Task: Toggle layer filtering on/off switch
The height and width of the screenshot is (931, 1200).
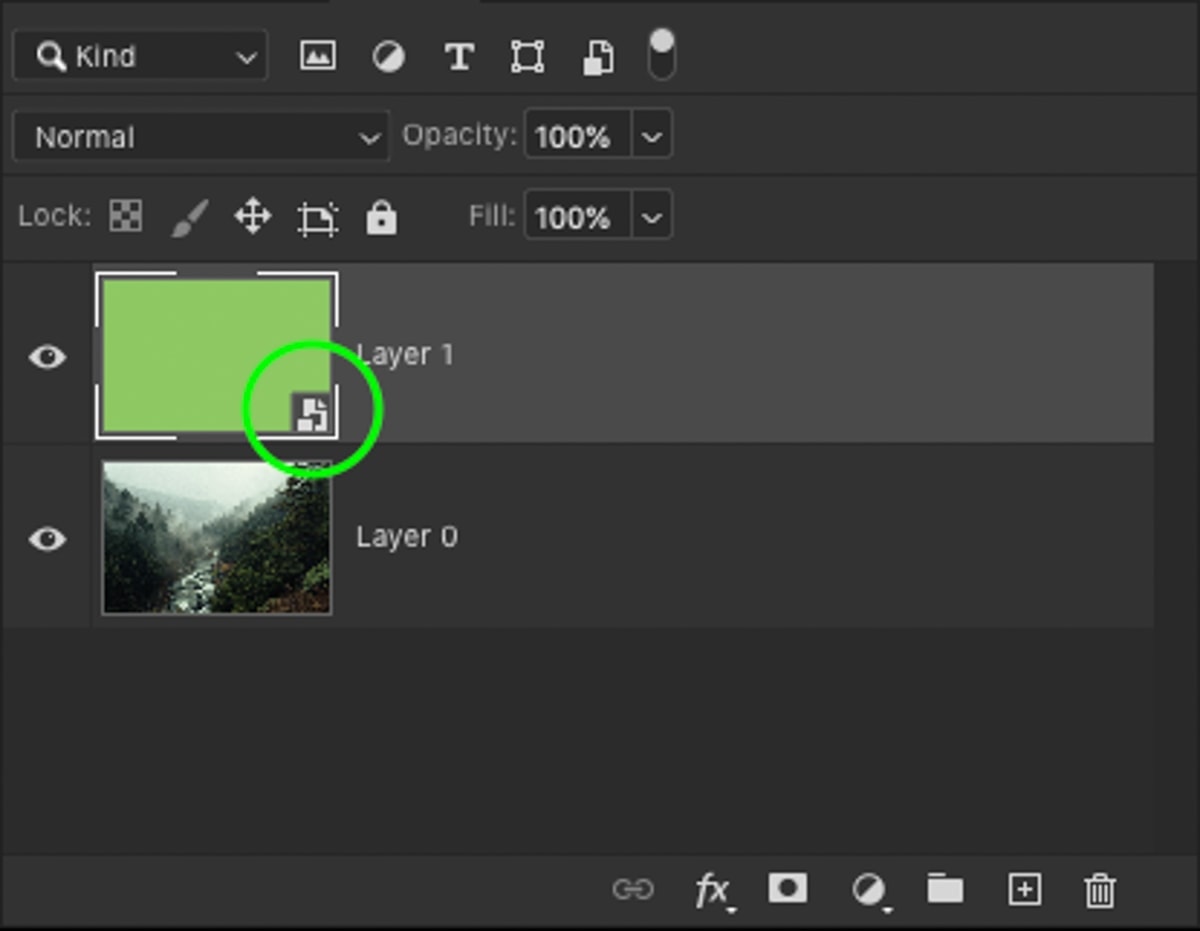Action: coord(662,55)
